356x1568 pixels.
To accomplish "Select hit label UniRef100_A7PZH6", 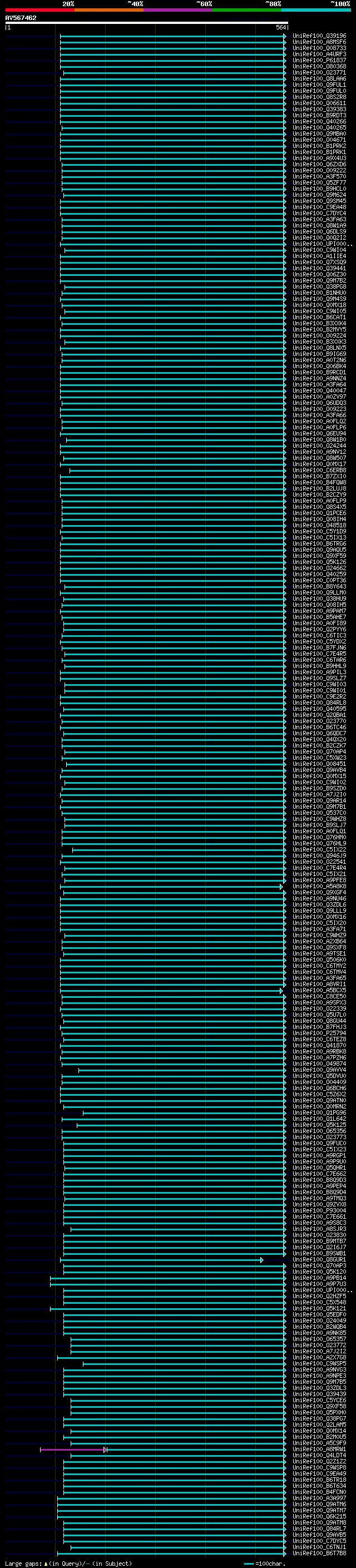I will click(319, 1057).
